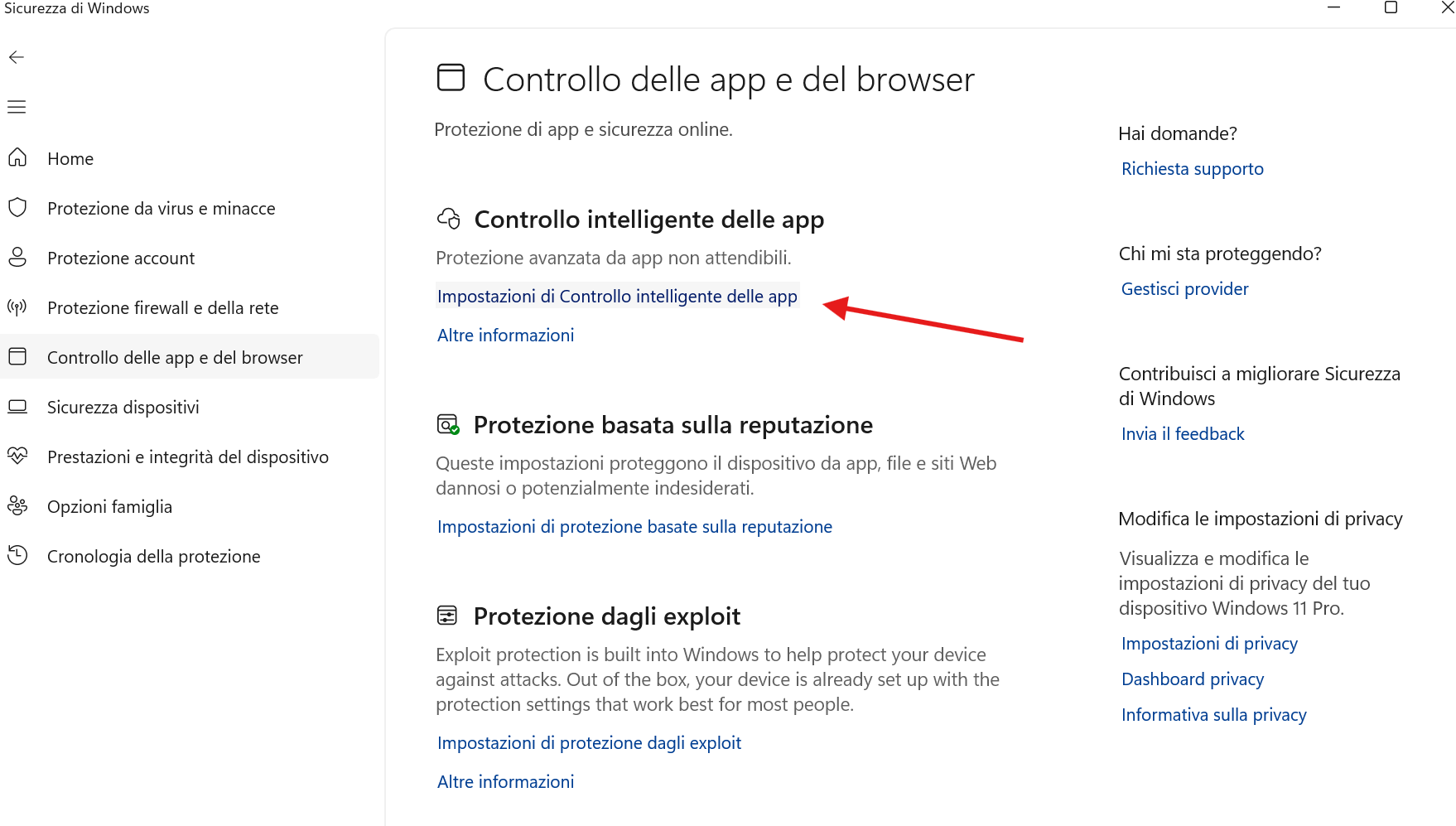The width and height of the screenshot is (1456, 826).
Task: Click the back arrow icon
Action: [17, 57]
